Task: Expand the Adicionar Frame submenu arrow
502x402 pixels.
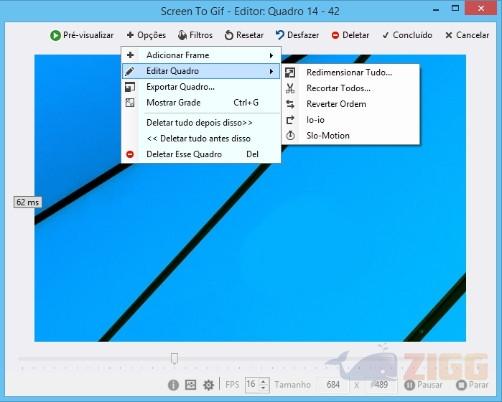Action: tap(272, 55)
